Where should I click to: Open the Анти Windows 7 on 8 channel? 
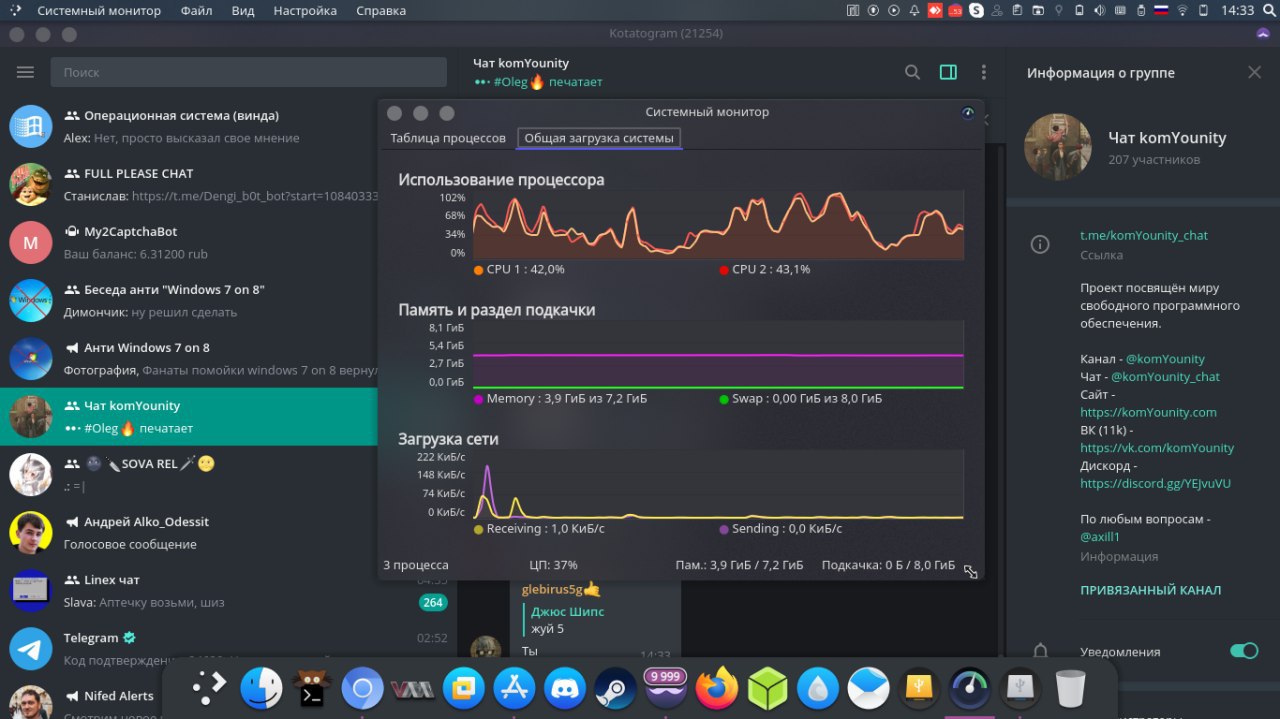[190, 359]
